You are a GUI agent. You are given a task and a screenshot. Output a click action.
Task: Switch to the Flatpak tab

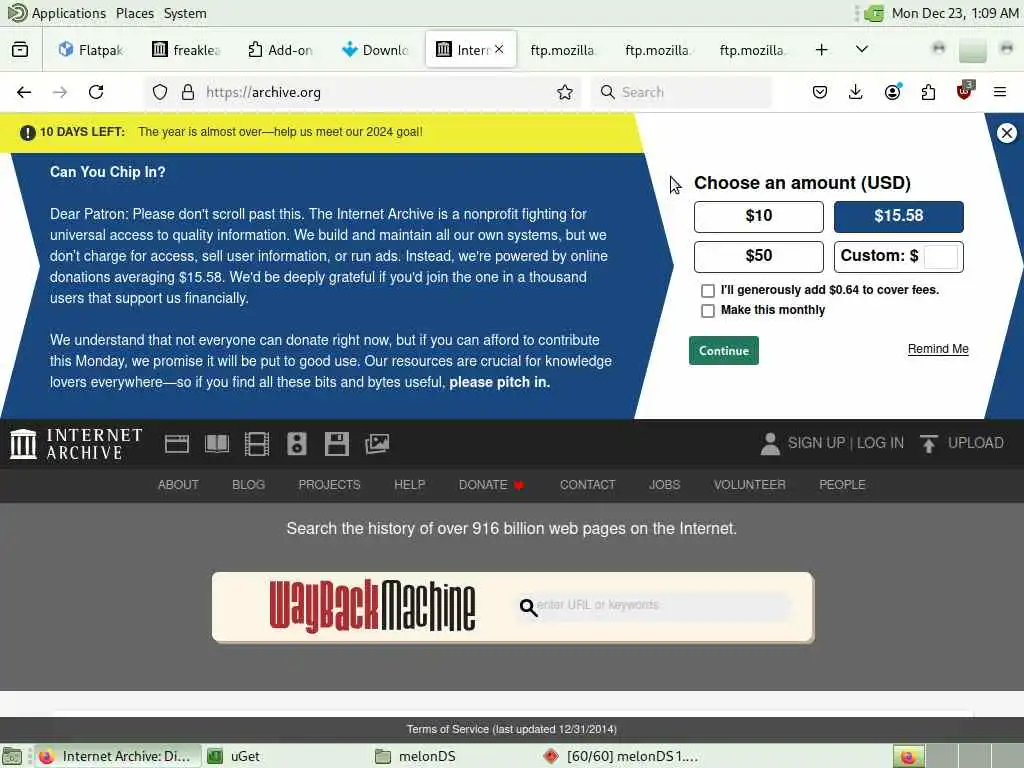(x=90, y=50)
